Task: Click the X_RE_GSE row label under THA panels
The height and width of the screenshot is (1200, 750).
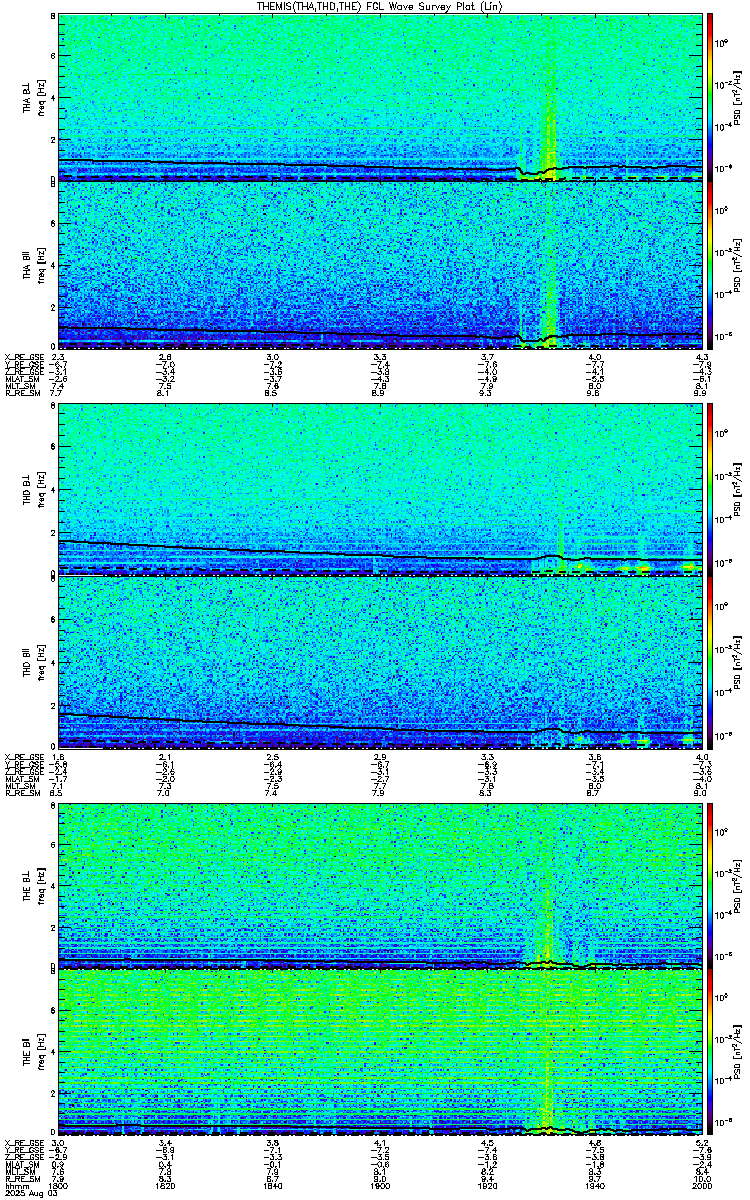Action: coord(22,357)
